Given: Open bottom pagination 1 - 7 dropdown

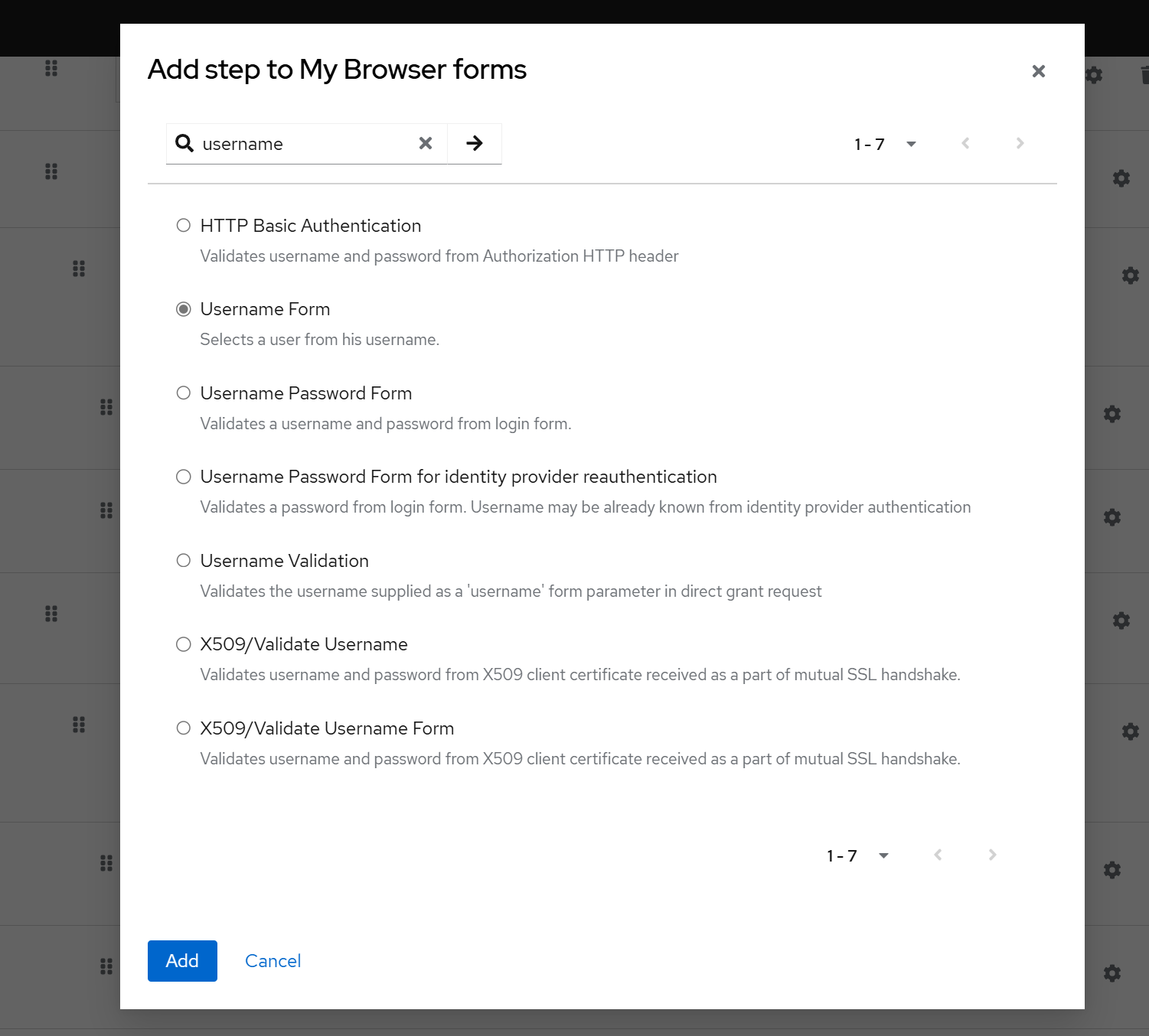Looking at the screenshot, I should coord(858,855).
